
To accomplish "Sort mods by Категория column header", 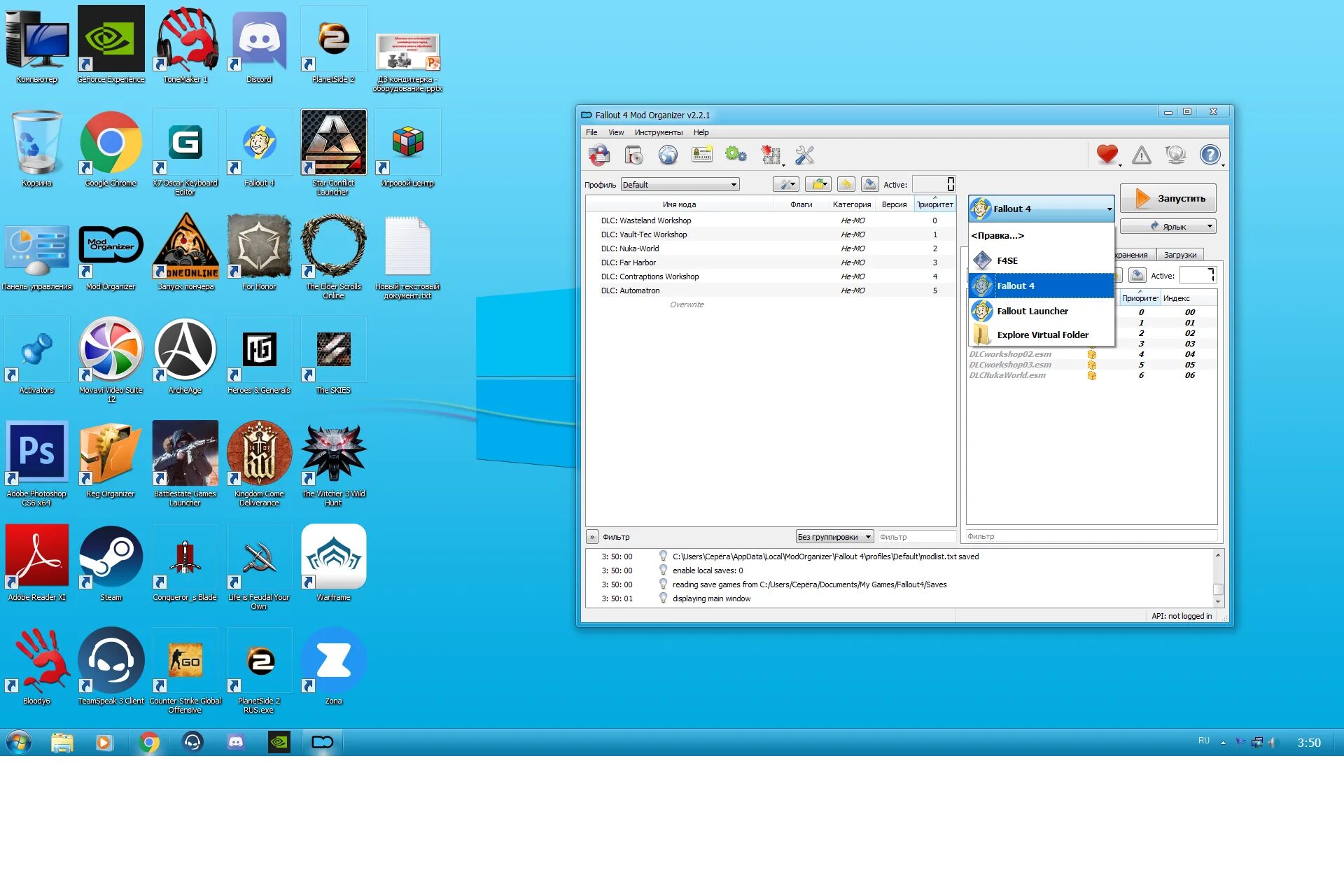I will point(851,204).
